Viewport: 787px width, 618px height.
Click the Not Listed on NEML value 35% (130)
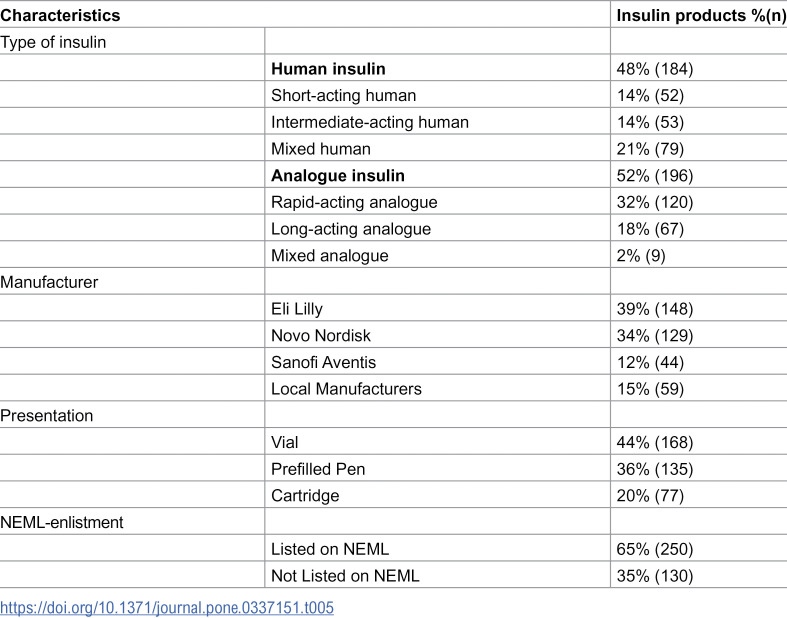(654, 576)
